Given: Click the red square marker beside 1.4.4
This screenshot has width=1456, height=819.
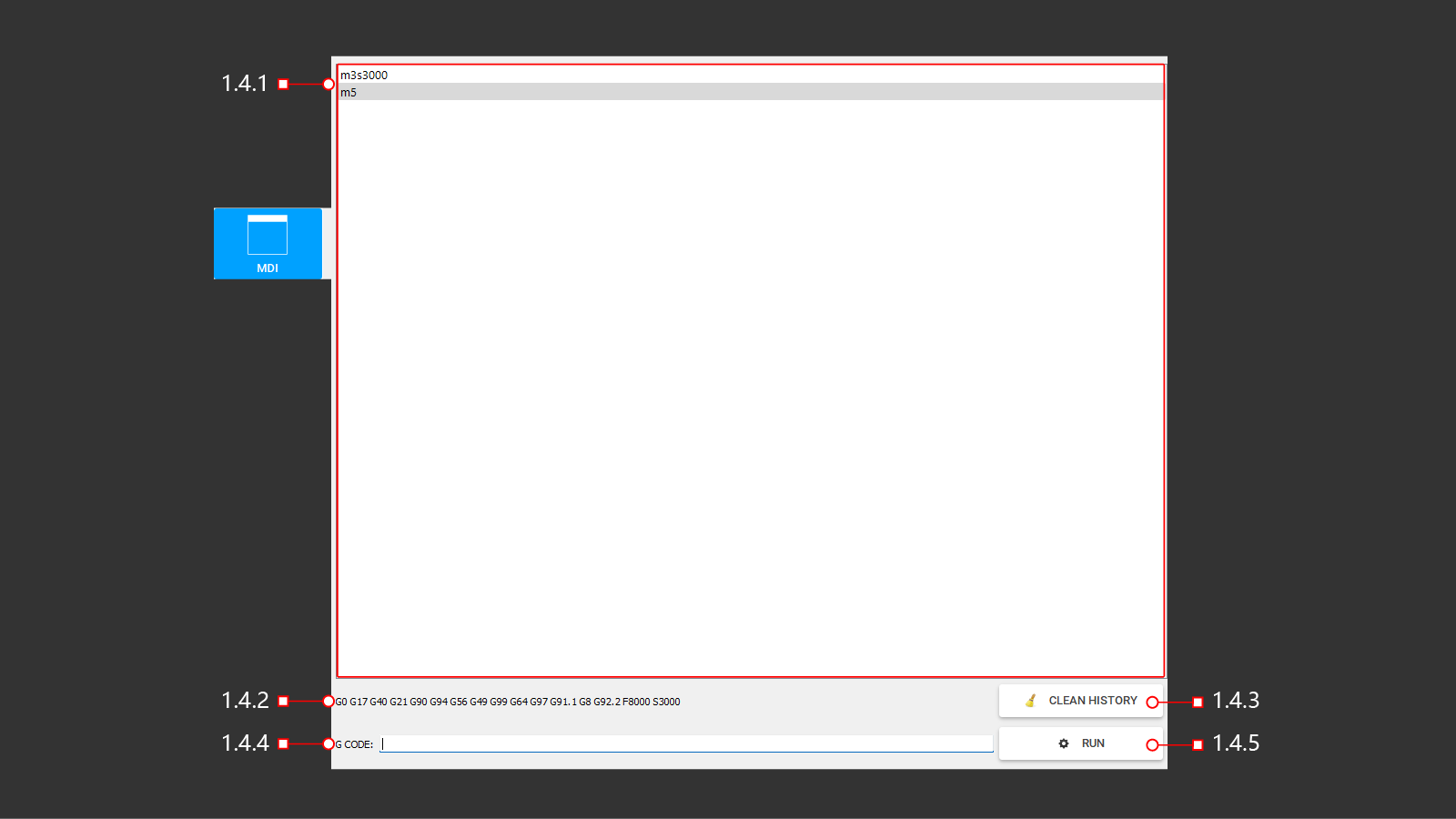Looking at the screenshot, I should pos(283,743).
